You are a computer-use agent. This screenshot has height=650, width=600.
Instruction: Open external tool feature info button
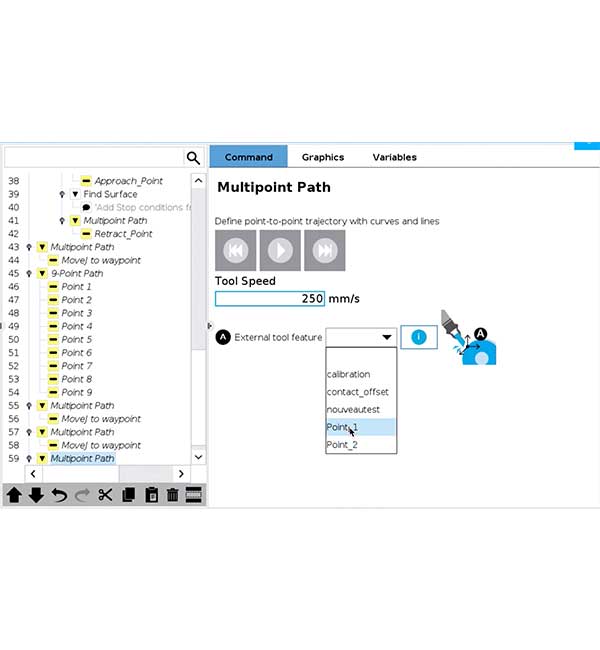click(x=419, y=337)
